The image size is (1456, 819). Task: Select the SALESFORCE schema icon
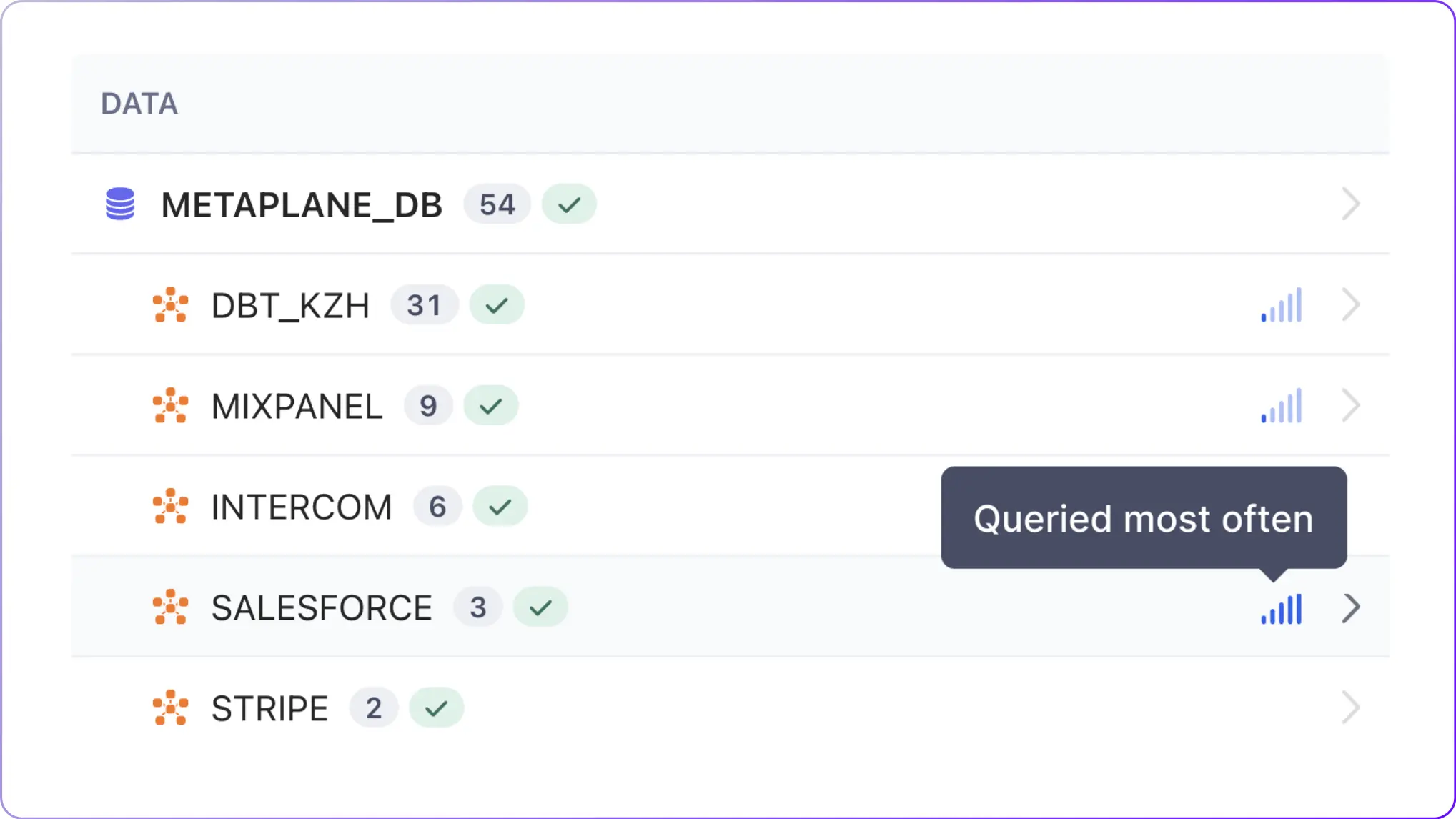[170, 607]
